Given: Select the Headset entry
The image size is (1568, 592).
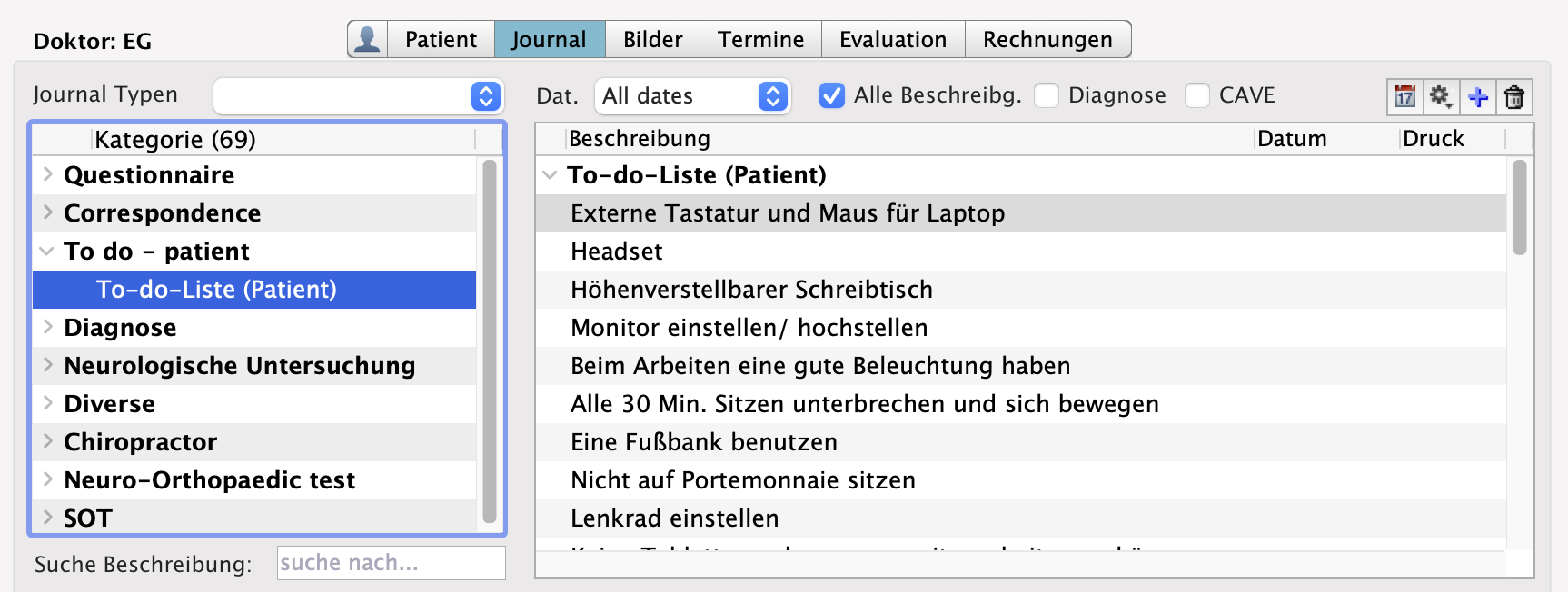Looking at the screenshot, I should click(x=617, y=252).
